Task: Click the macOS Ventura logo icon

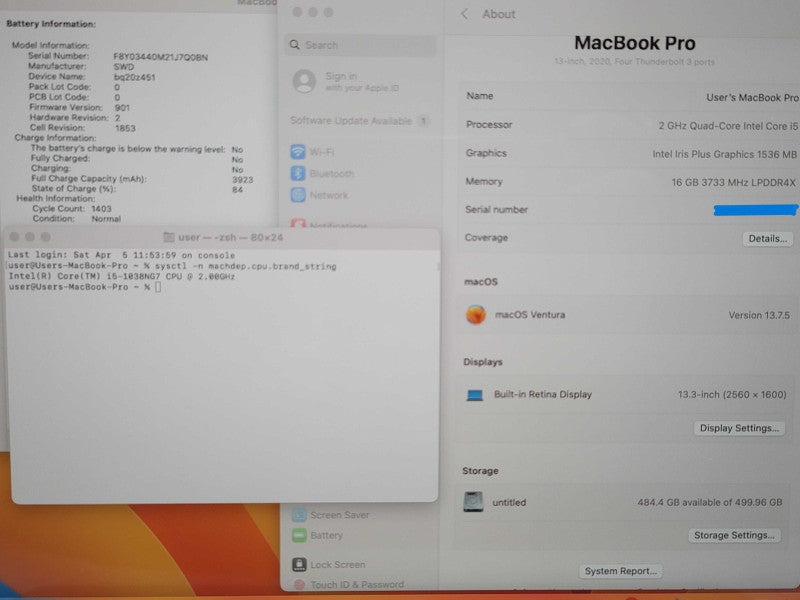Action: [x=476, y=314]
